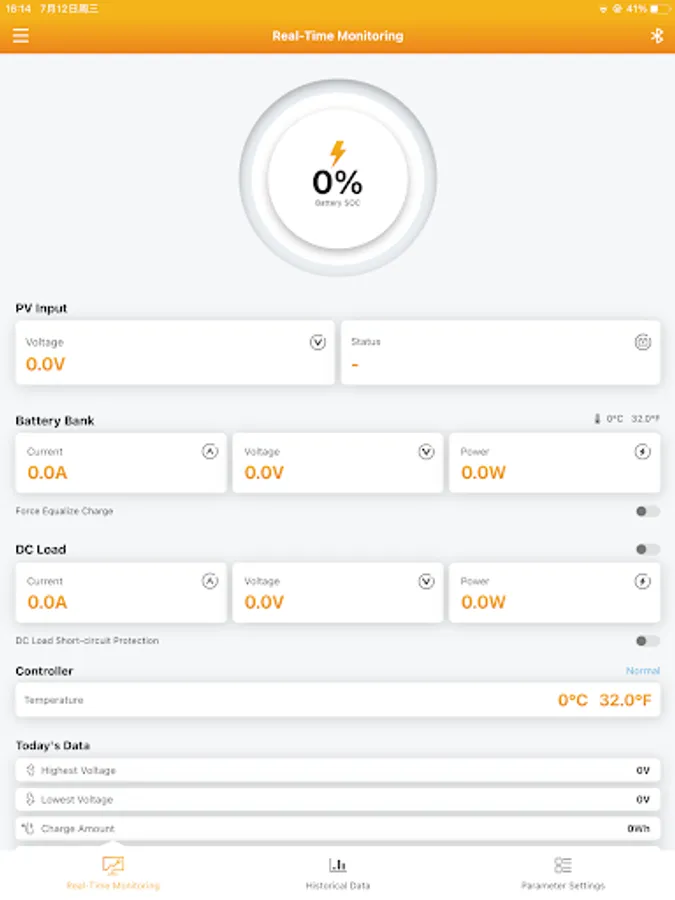
Task: Tap the Bluetooth icon in the title bar
Action: pos(657,35)
